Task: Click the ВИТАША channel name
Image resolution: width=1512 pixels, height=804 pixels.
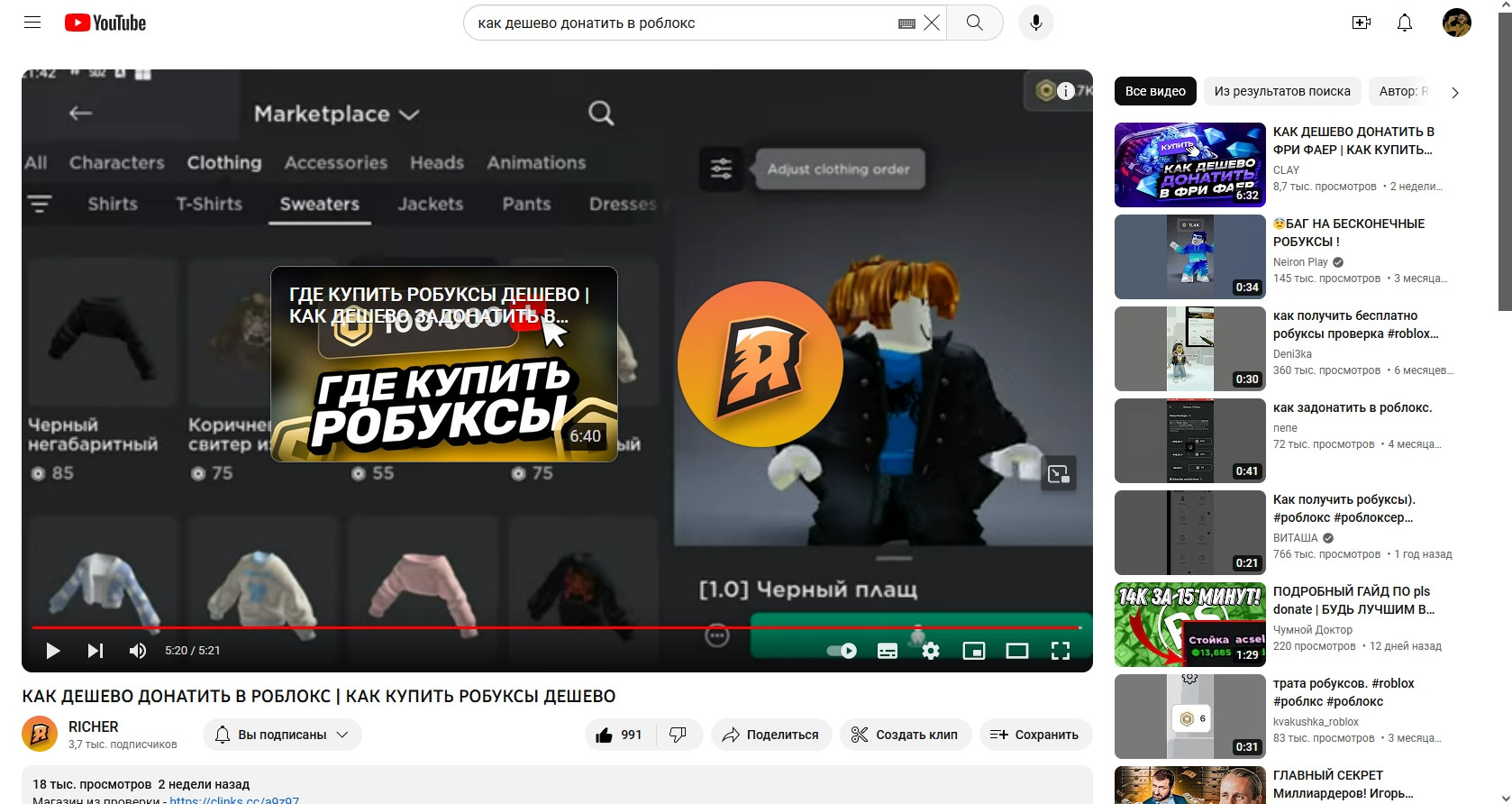Action: tap(1295, 538)
